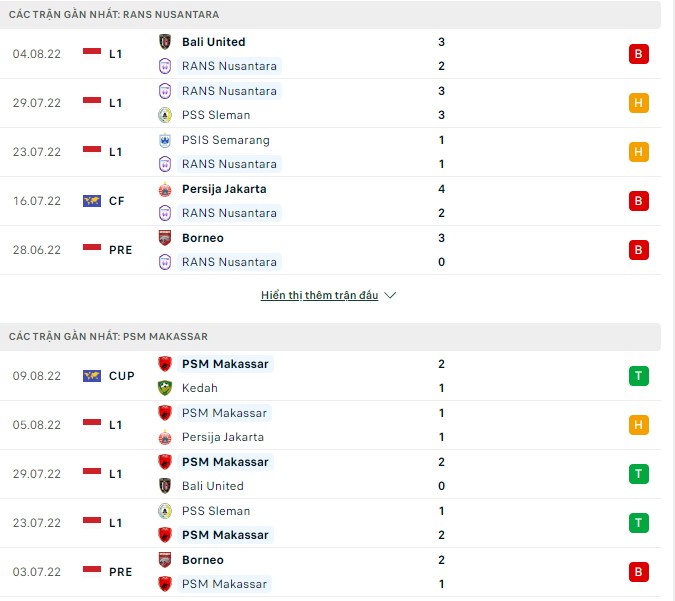
Task: Click the PSM Makassar crest on 09.08.22
Action: 165,364
